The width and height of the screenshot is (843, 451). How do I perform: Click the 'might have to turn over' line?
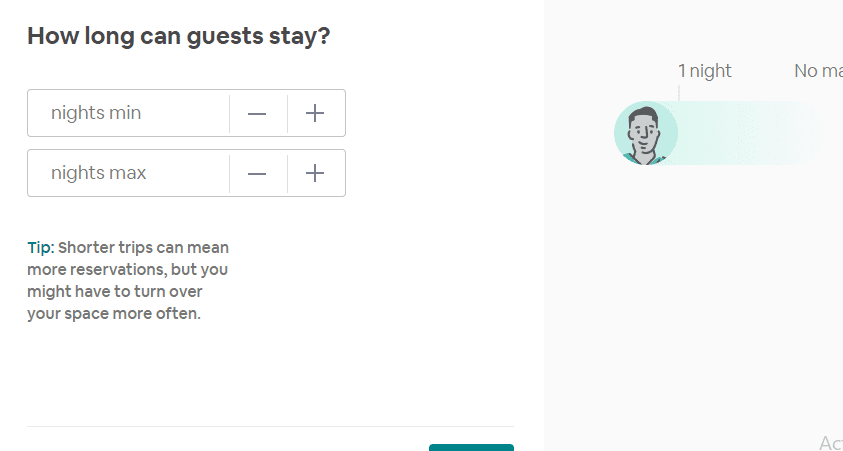115,292
